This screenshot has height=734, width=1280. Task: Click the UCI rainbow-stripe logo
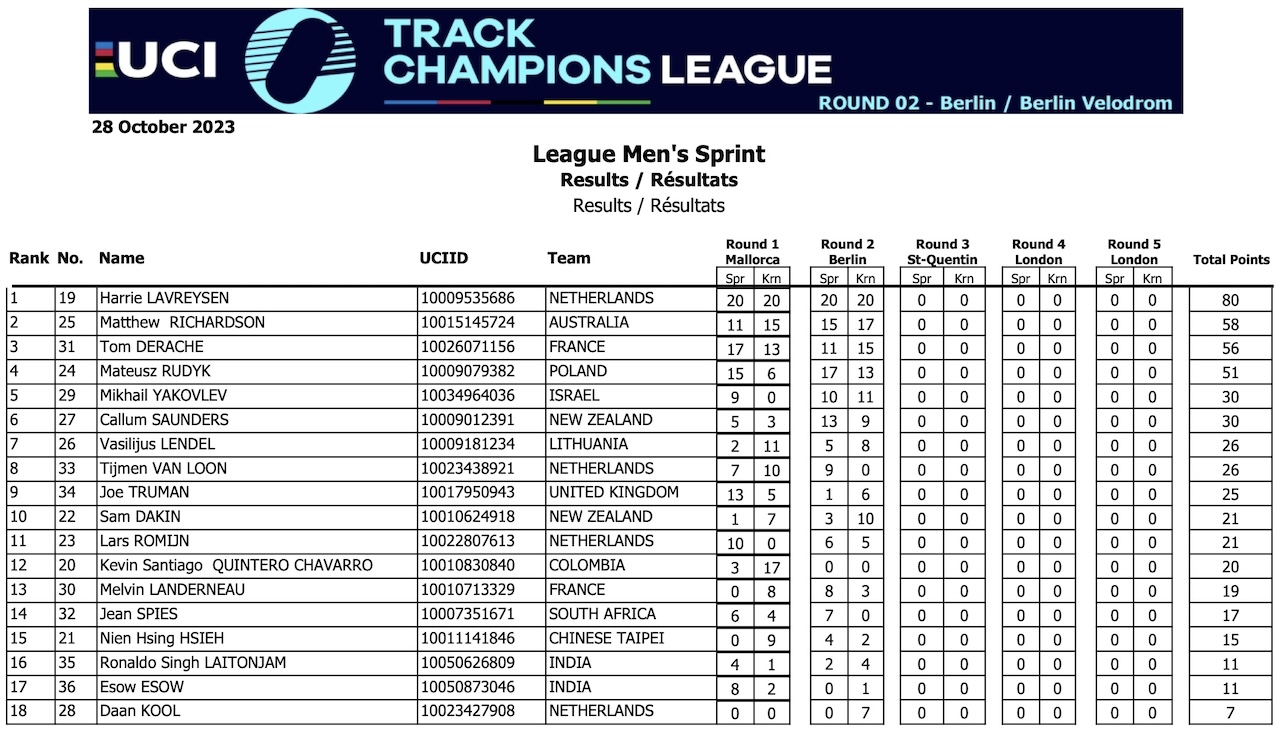[x=156, y=61]
